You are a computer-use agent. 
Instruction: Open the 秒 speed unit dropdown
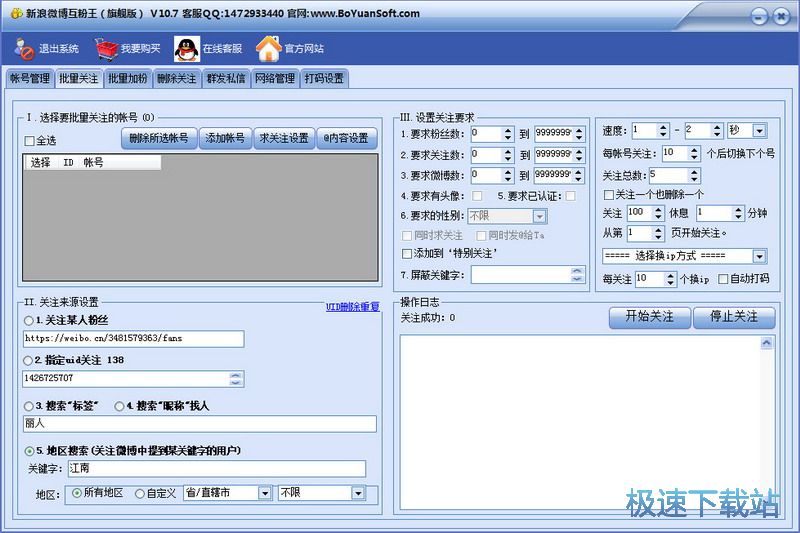(x=759, y=131)
